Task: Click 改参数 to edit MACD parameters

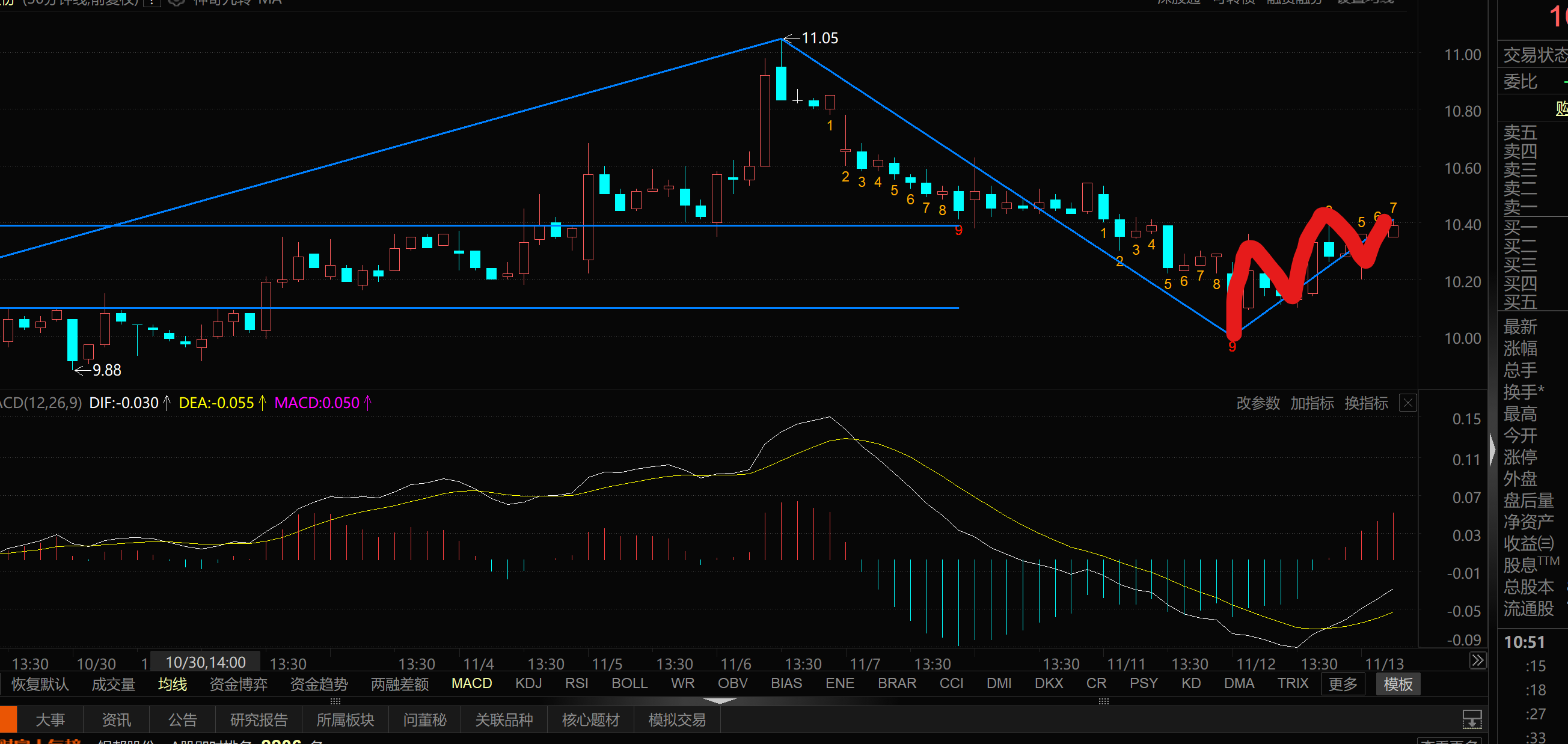Action: click(1258, 403)
